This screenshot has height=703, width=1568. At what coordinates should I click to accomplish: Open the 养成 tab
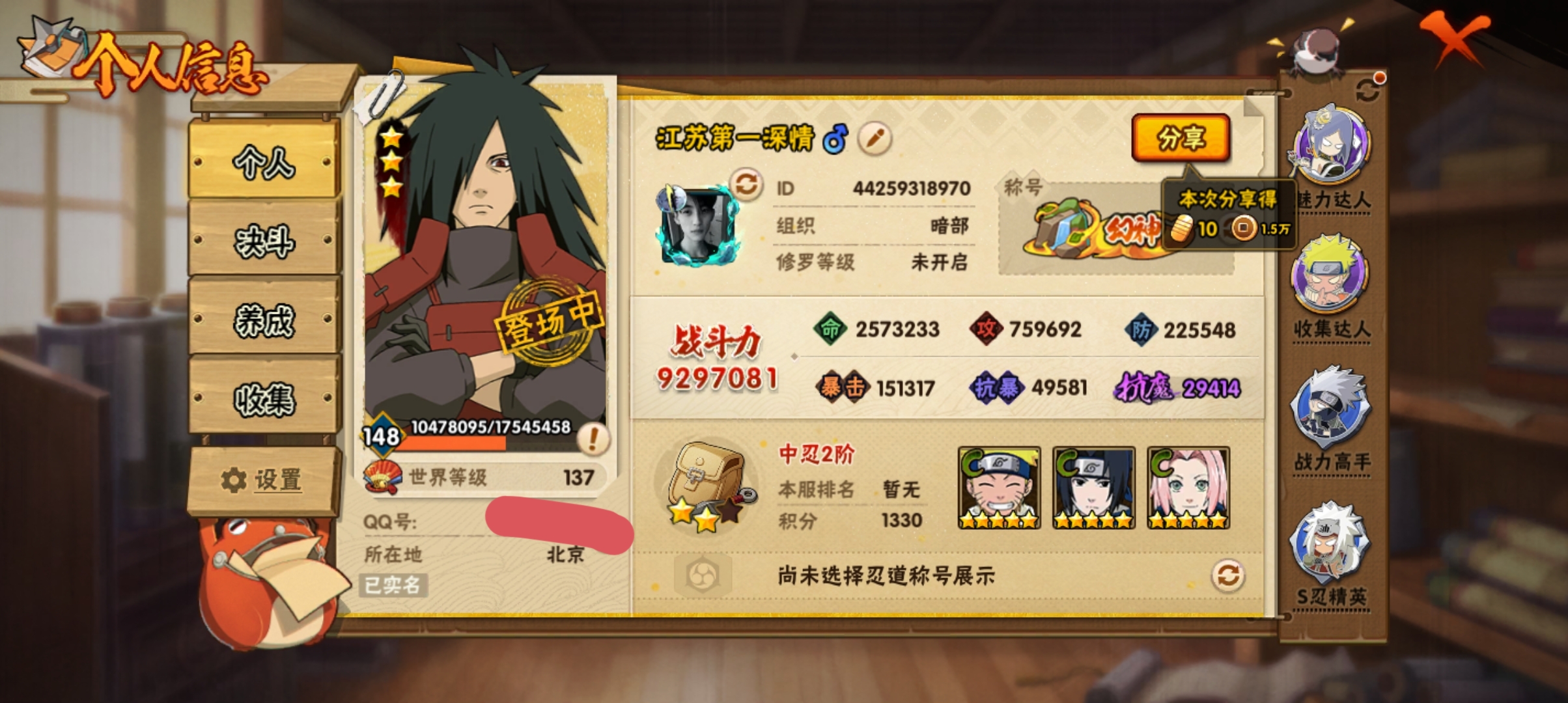265,319
